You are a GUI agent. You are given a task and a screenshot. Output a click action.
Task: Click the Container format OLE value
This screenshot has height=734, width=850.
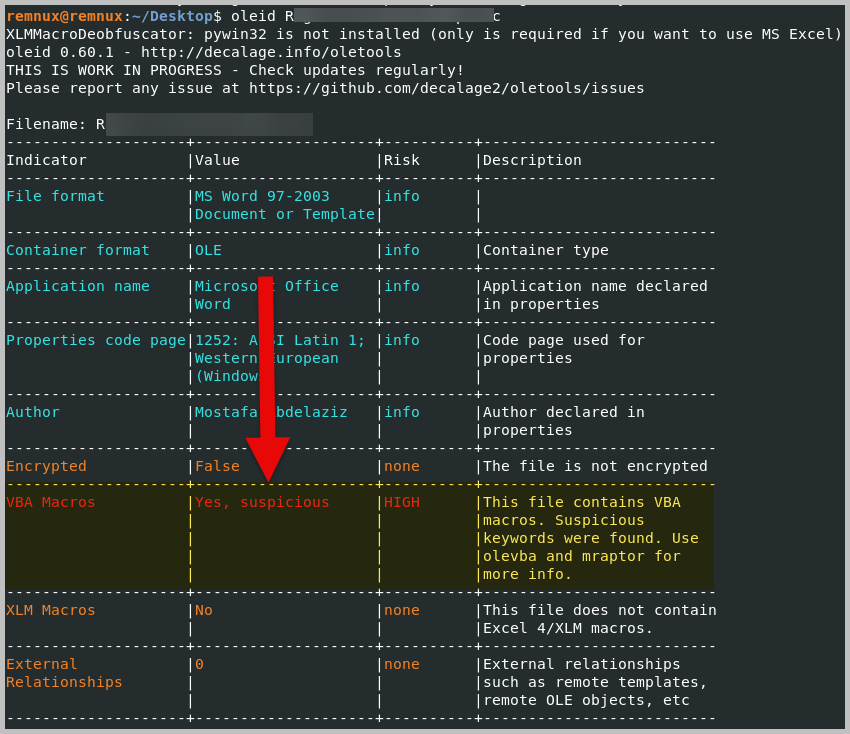click(208, 250)
